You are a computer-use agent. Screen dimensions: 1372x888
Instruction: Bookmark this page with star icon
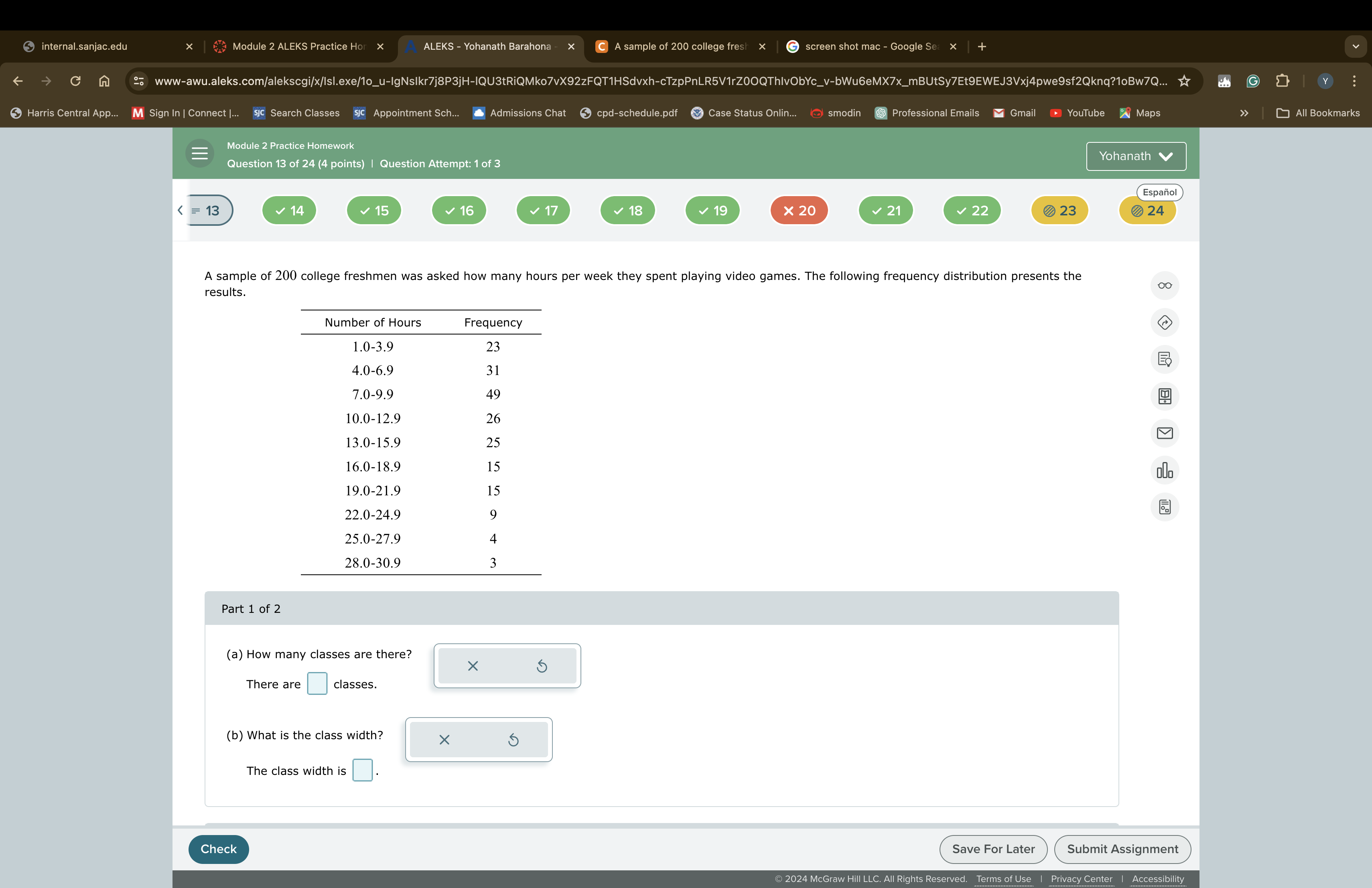pyautogui.click(x=1183, y=81)
